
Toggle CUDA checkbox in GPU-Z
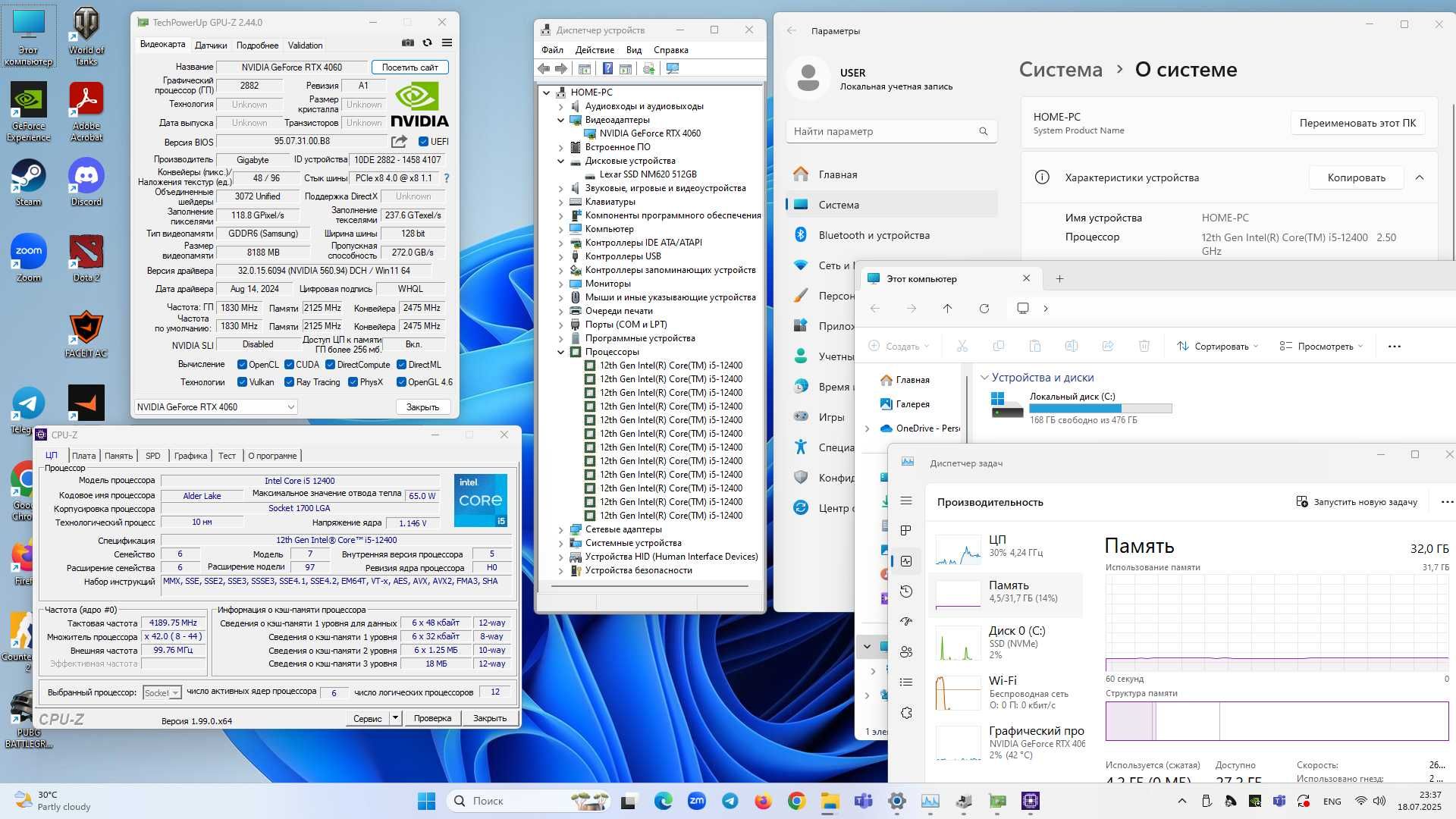pos(289,365)
